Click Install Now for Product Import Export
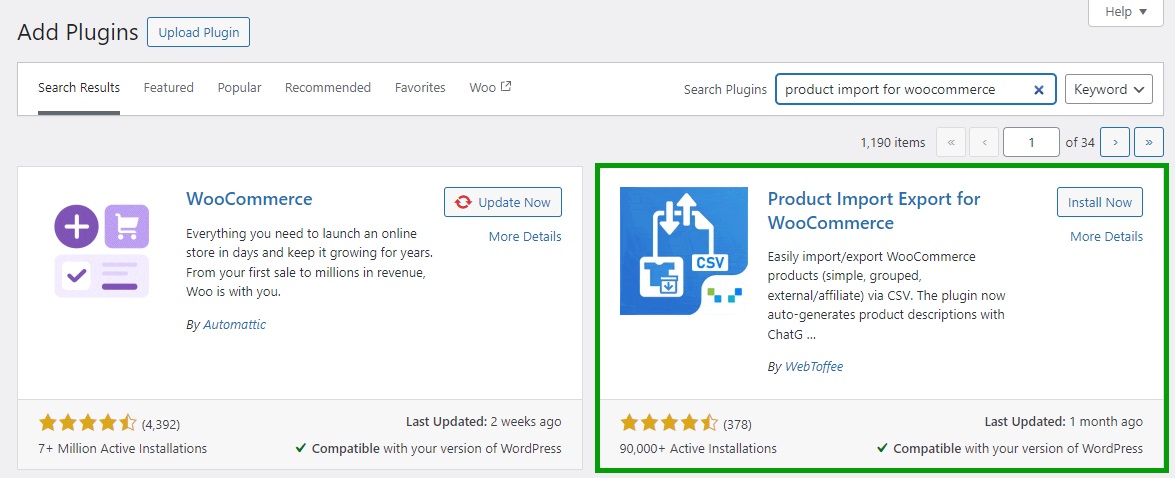Viewport: 1175px width, 478px height. point(1099,202)
